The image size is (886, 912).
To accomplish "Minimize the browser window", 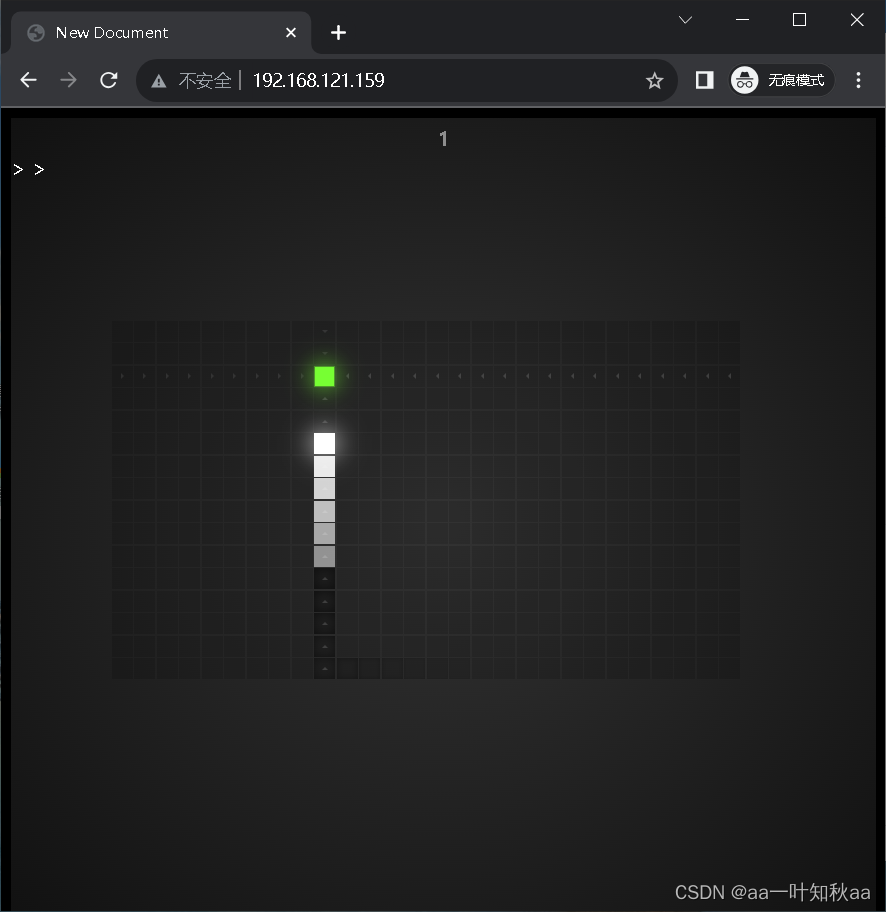I will [x=742, y=20].
